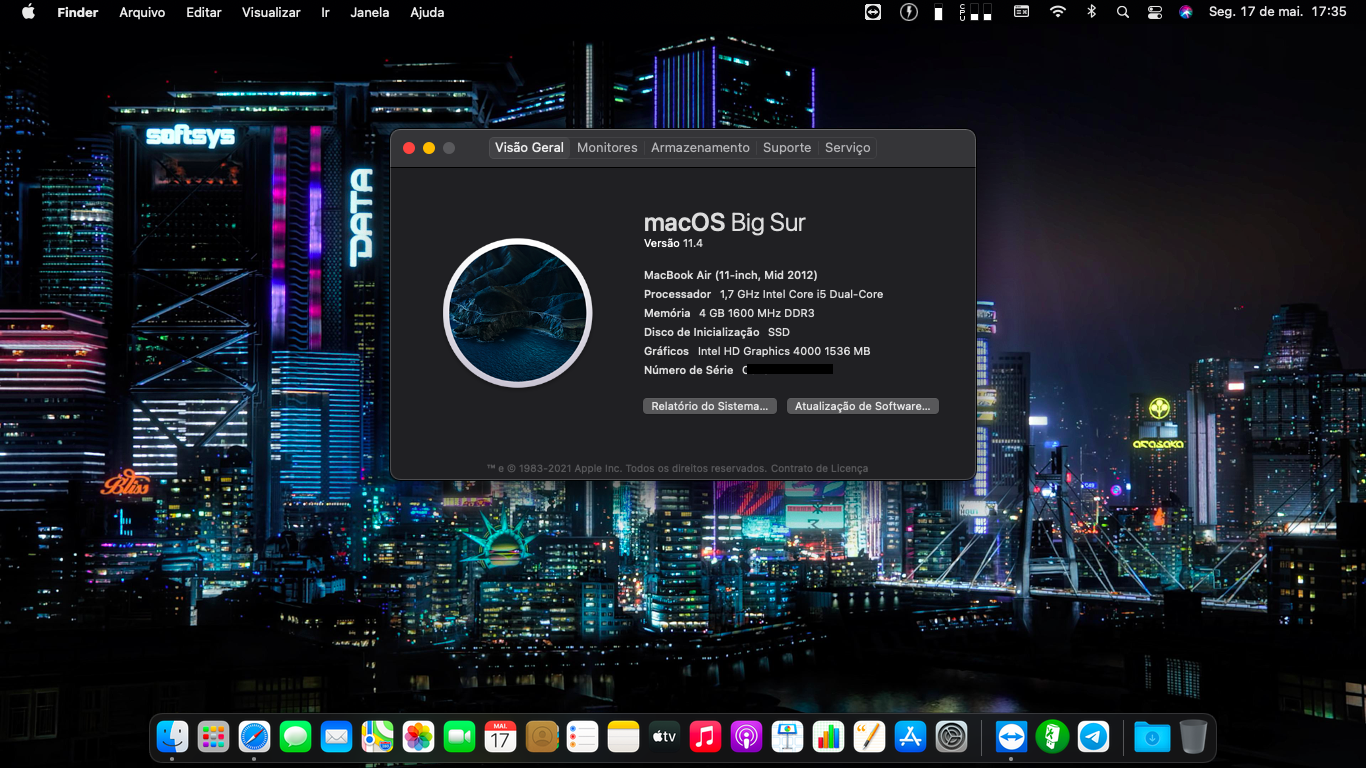Open the Editar menu
1366x768 pixels.
(x=204, y=12)
